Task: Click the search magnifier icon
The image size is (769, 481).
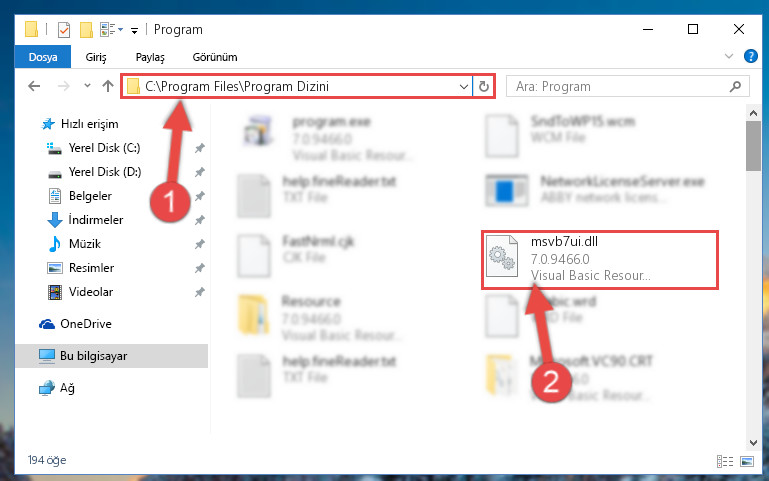Action: pos(735,87)
